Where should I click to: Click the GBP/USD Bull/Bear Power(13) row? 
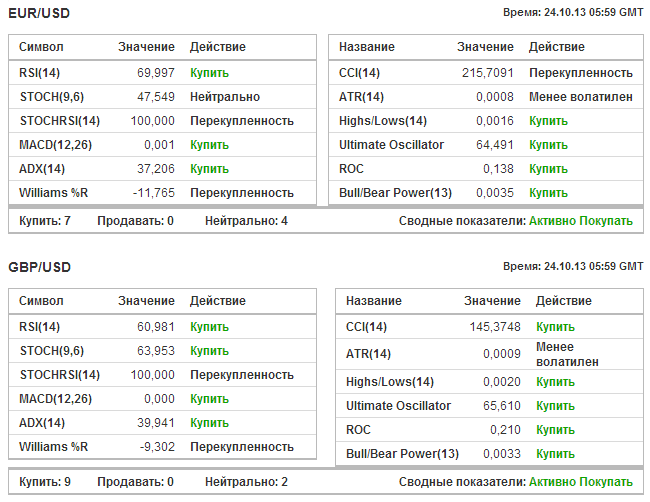pyautogui.click(x=490, y=453)
